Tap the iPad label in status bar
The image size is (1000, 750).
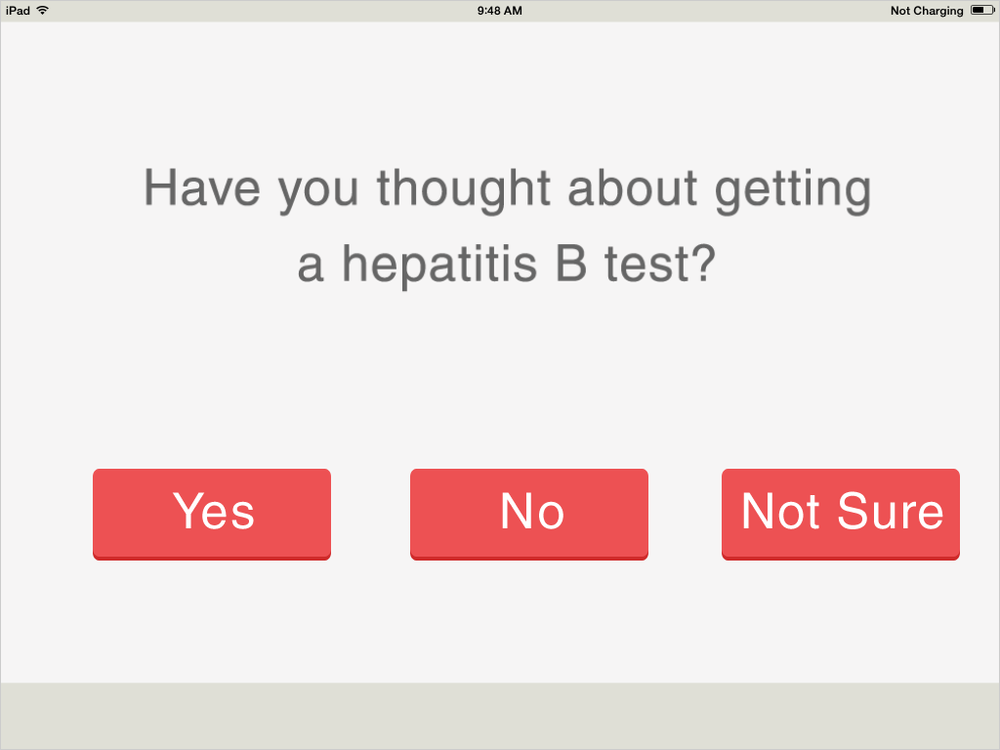tap(18, 10)
